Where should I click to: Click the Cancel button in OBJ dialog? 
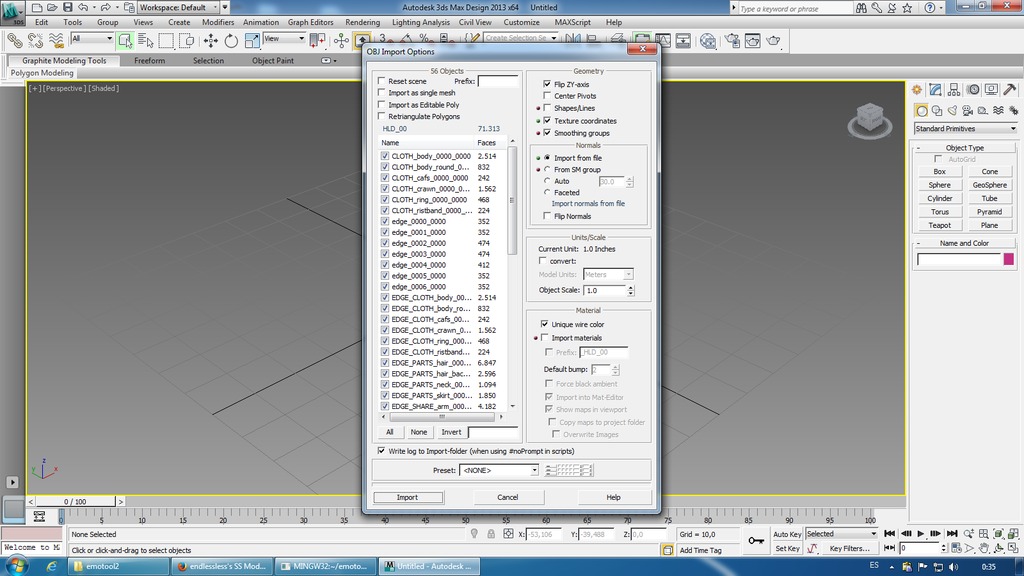coord(507,498)
